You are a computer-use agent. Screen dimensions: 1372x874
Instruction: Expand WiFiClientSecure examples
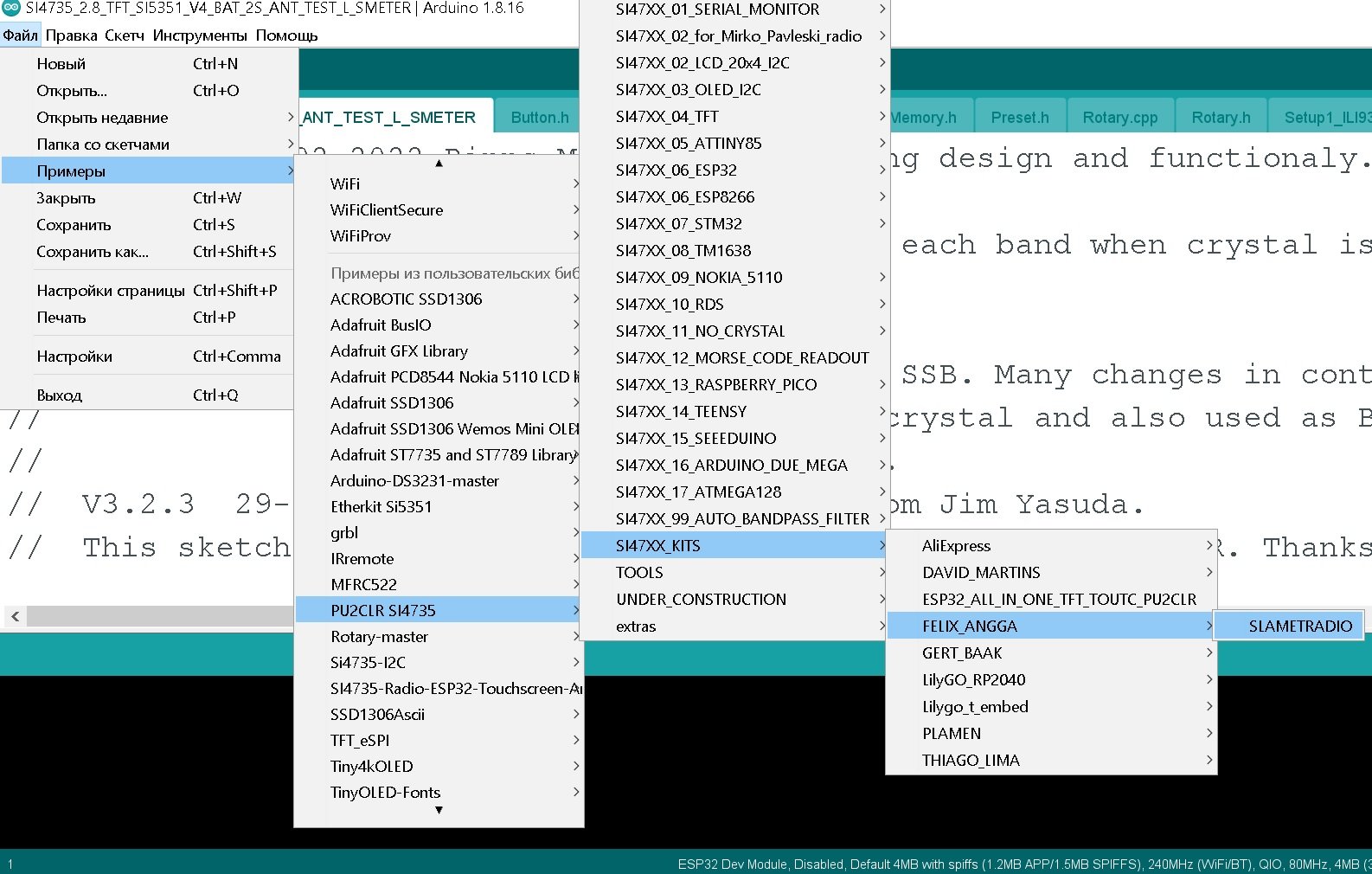(439, 209)
